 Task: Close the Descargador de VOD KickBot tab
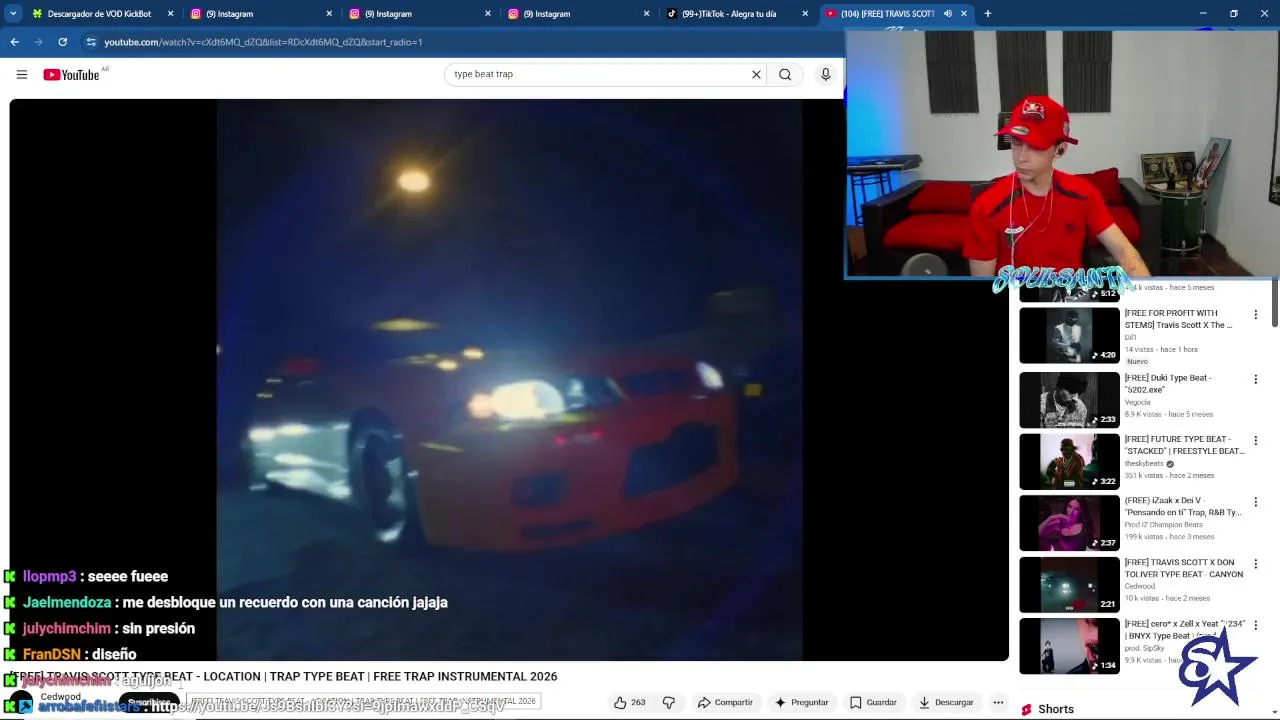pyautogui.click(x=170, y=14)
